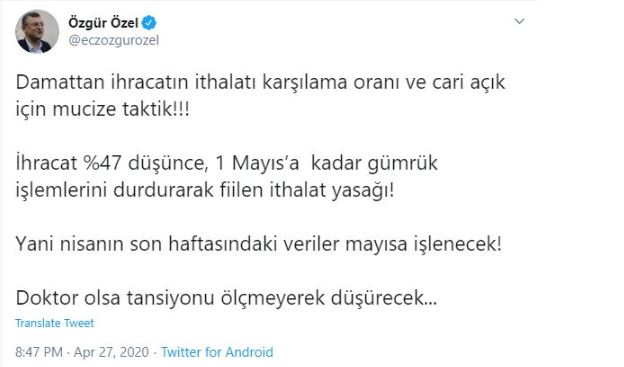Click the blue verified badge icon

149,23
